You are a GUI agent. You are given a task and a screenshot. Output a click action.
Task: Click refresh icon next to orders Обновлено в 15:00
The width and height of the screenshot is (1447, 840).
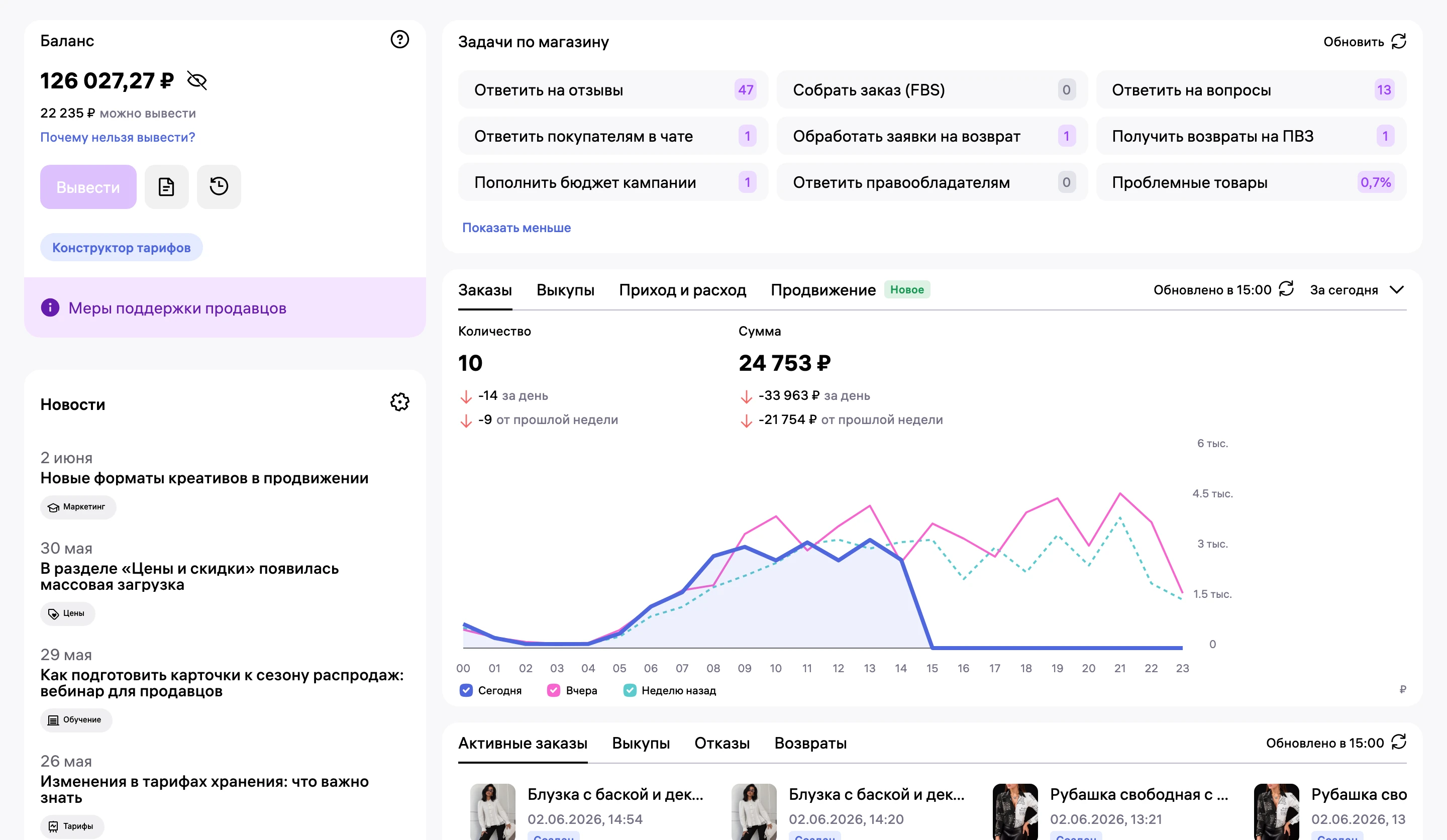coord(1286,289)
